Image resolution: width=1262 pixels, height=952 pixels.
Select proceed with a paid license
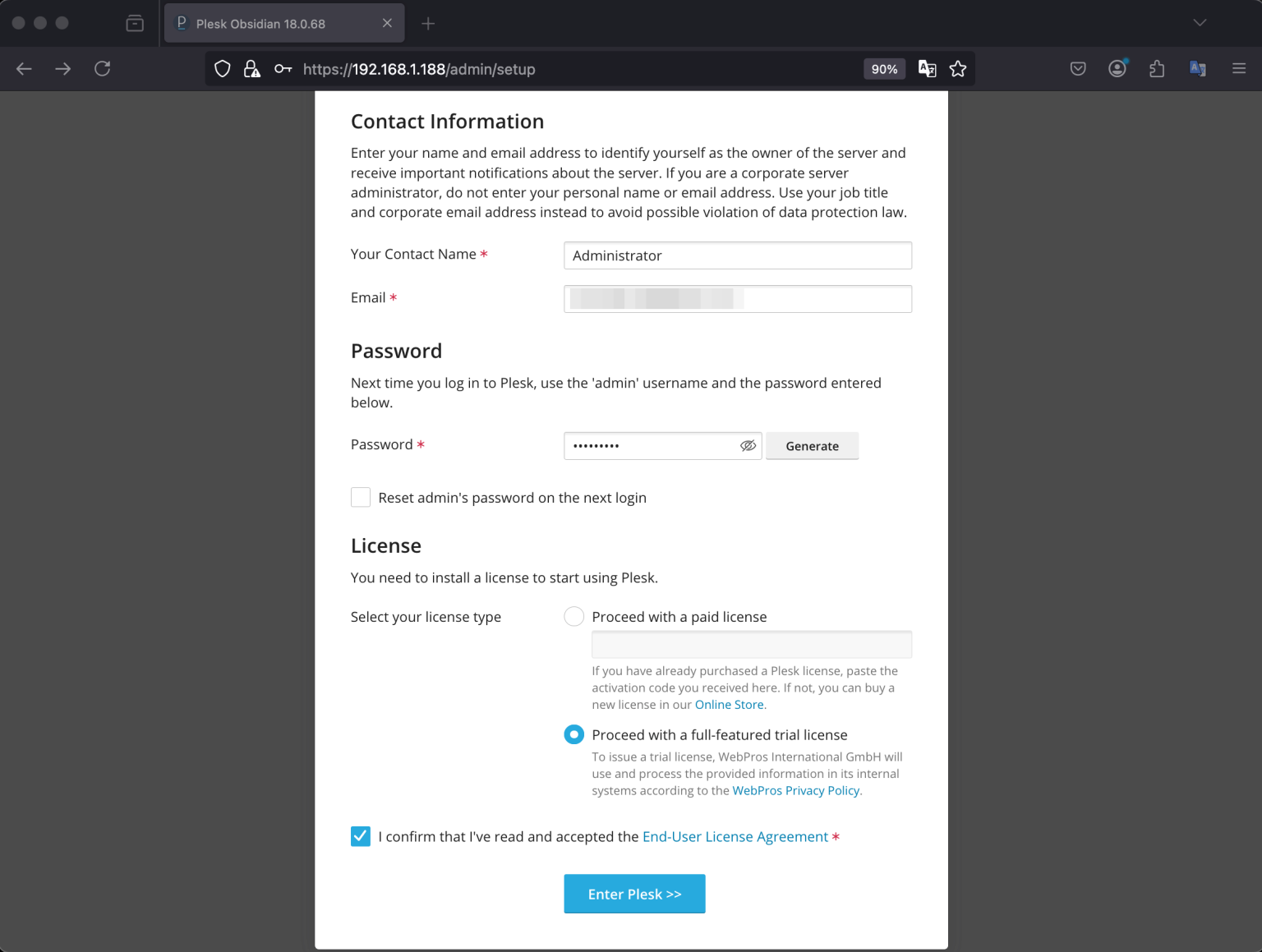point(573,616)
